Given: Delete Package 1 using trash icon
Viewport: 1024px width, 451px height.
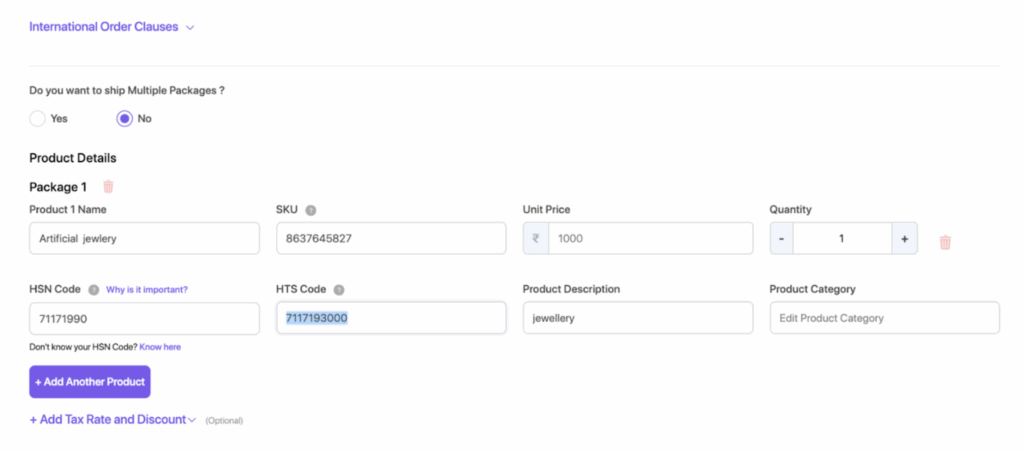Looking at the screenshot, I should click(x=109, y=186).
